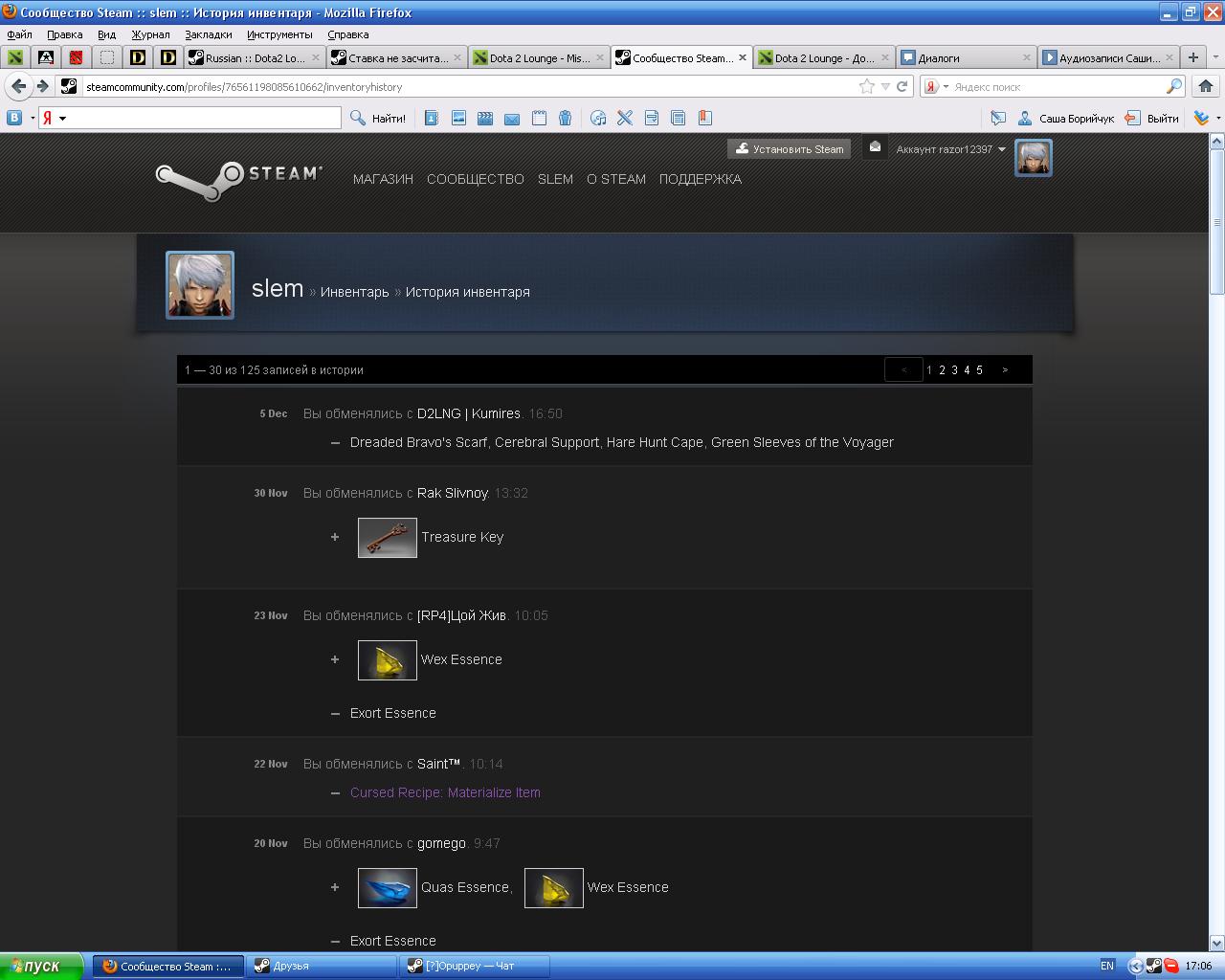
Task: Open the music disc icon on toolbar
Action: coord(598,118)
